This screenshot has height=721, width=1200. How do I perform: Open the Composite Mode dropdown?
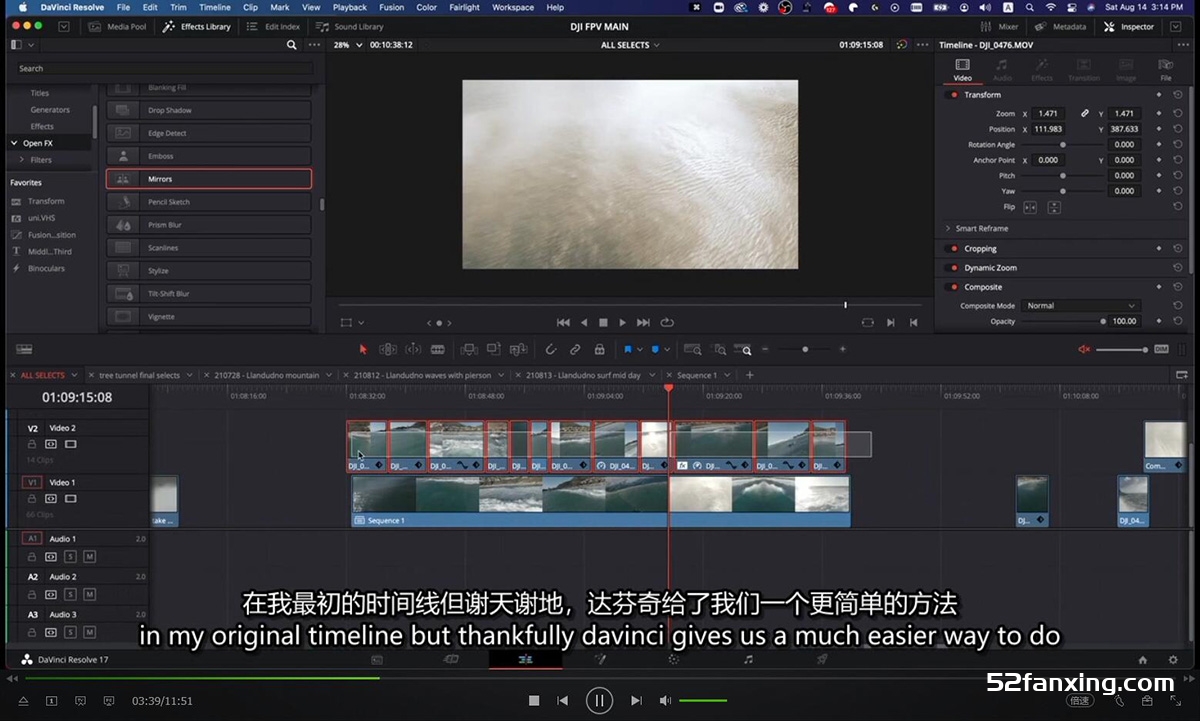pyautogui.click(x=1080, y=306)
